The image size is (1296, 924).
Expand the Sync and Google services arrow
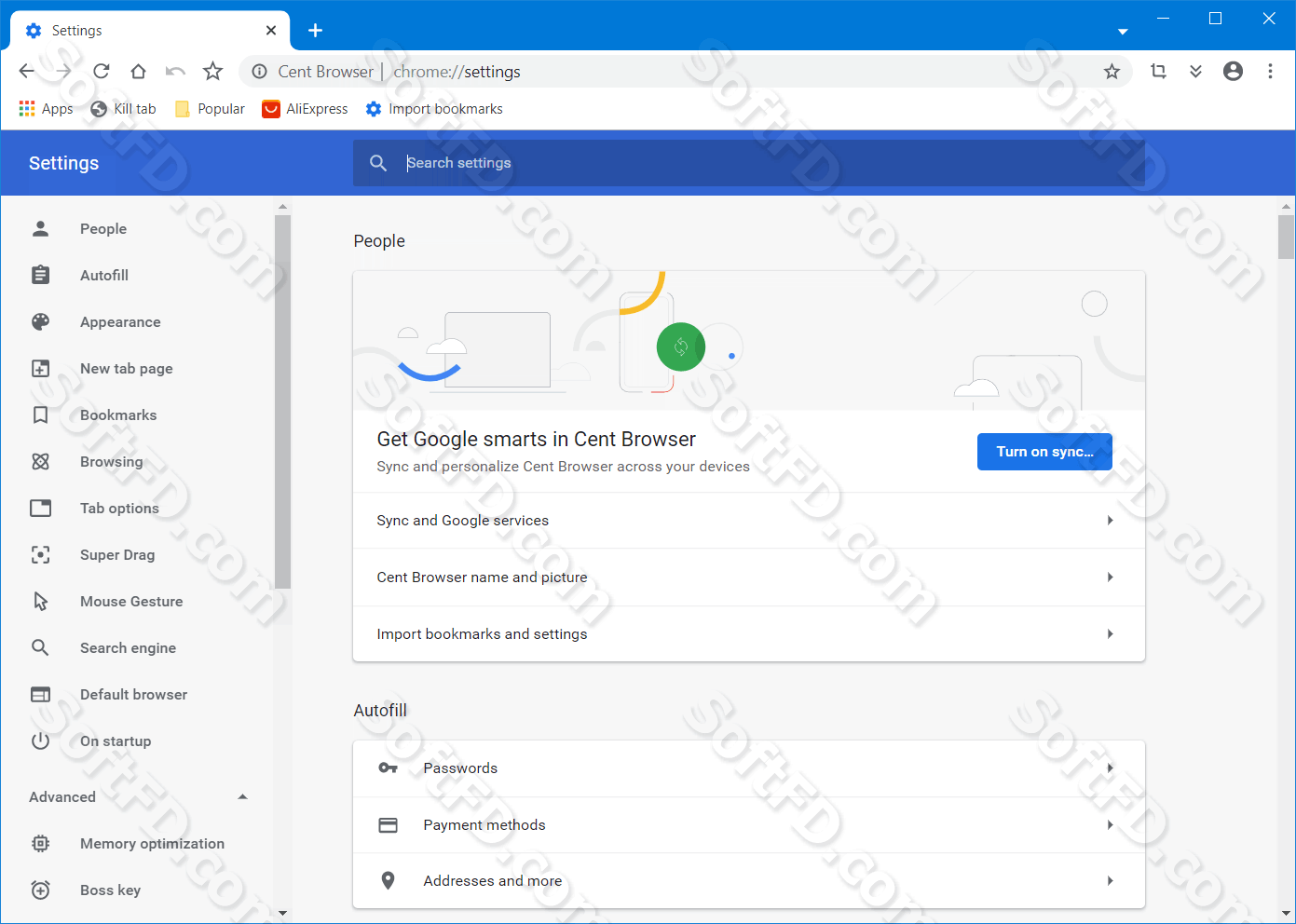(x=1110, y=521)
